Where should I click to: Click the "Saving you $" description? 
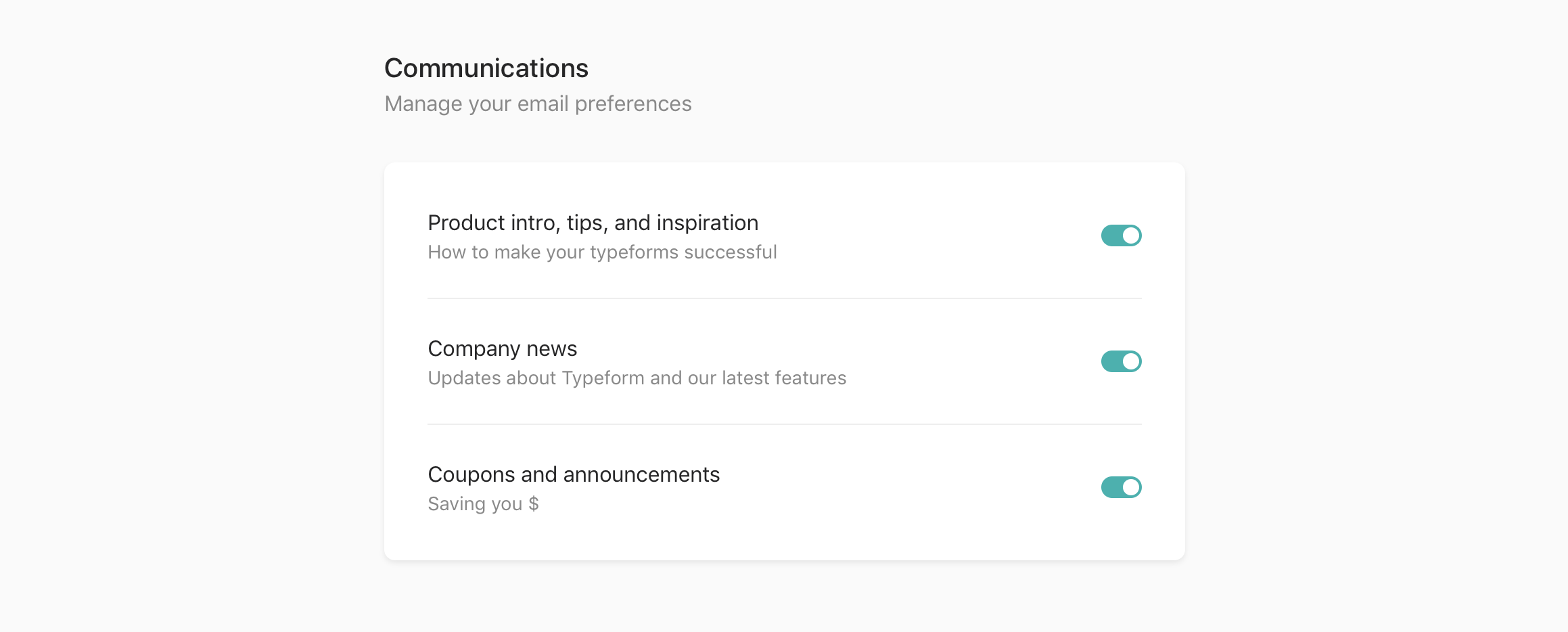(484, 503)
